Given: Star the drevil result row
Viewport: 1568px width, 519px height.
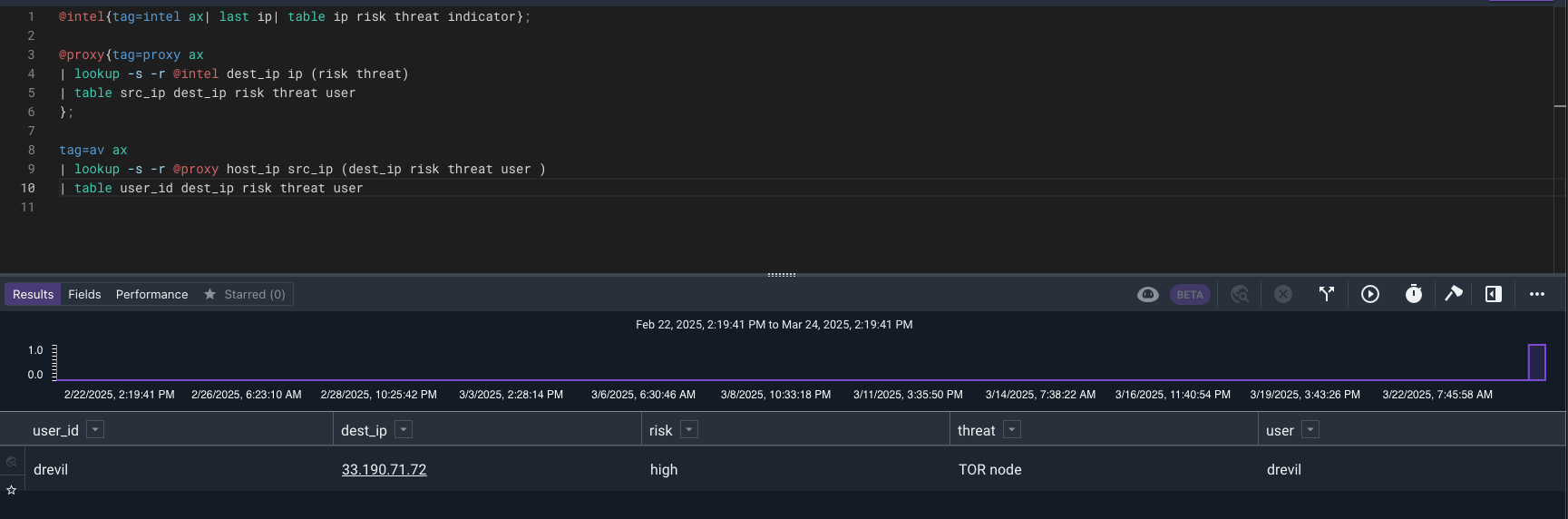Looking at the screenshot, I should point(12,490).
